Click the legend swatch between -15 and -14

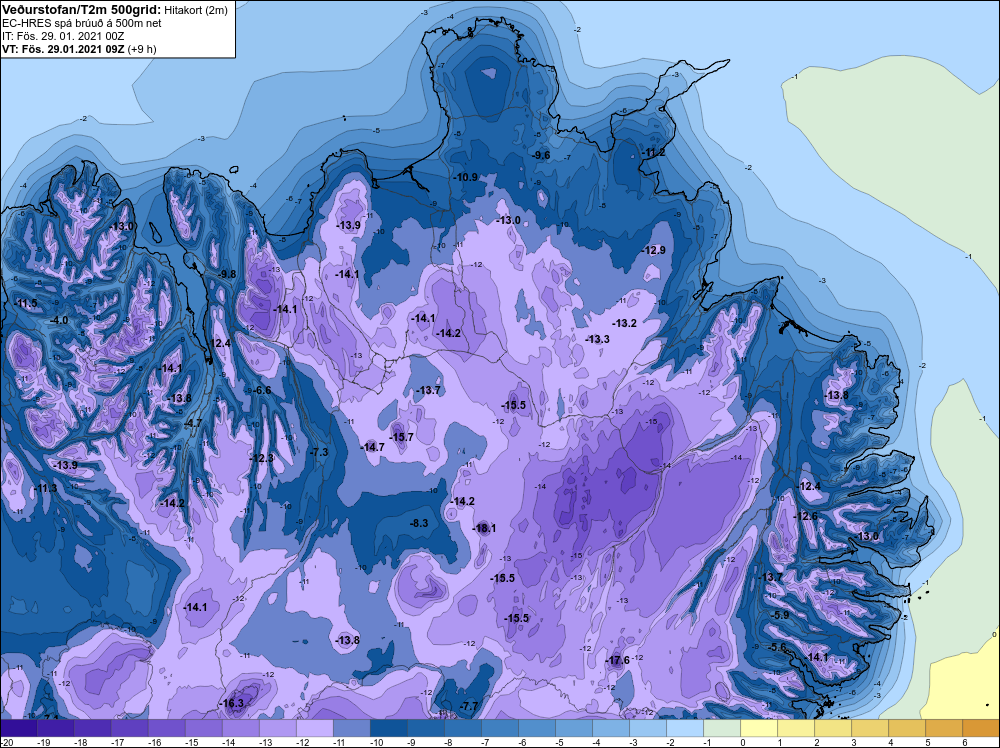click(204, 728)
